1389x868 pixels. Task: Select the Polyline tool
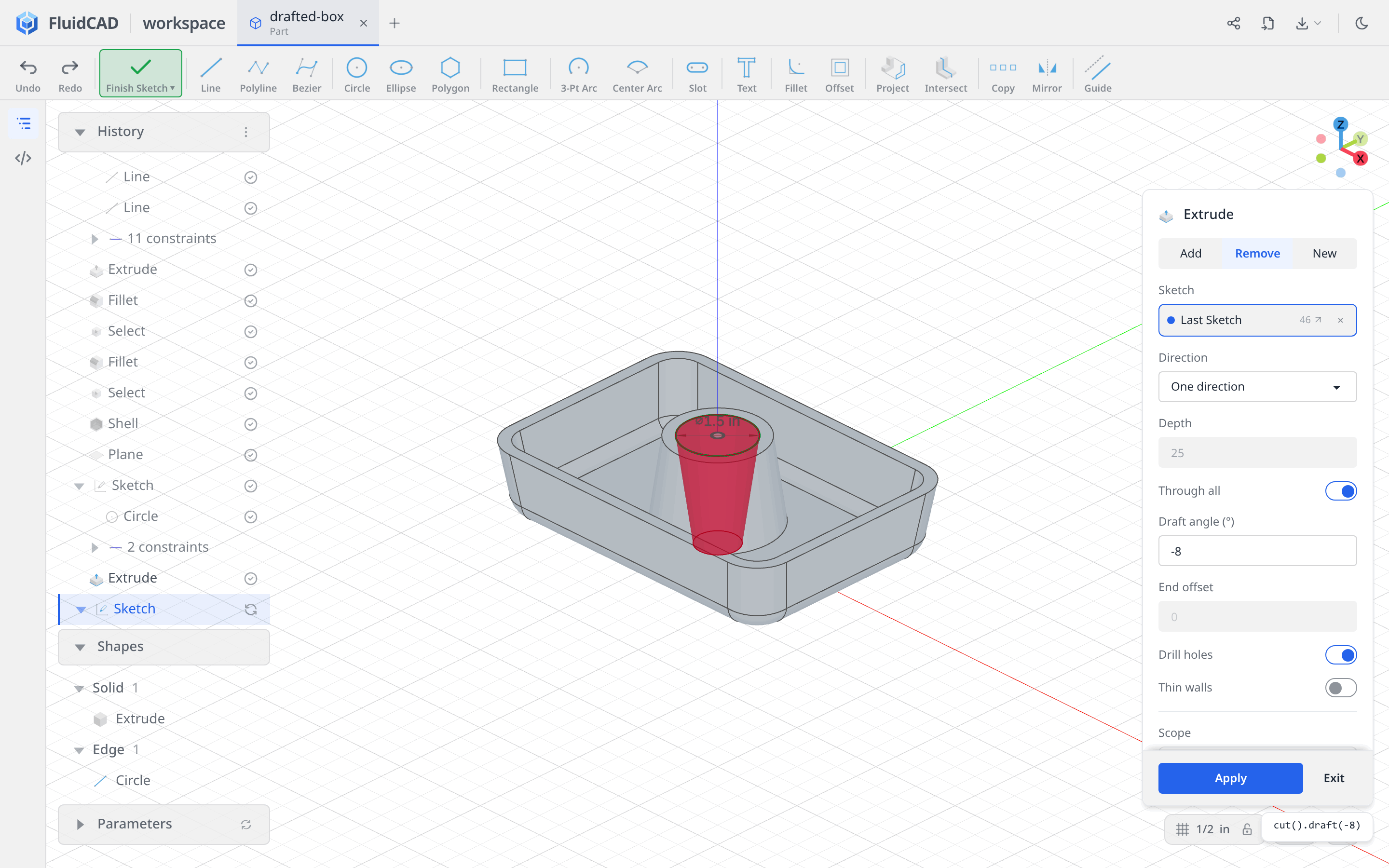(x=259, y=75)
